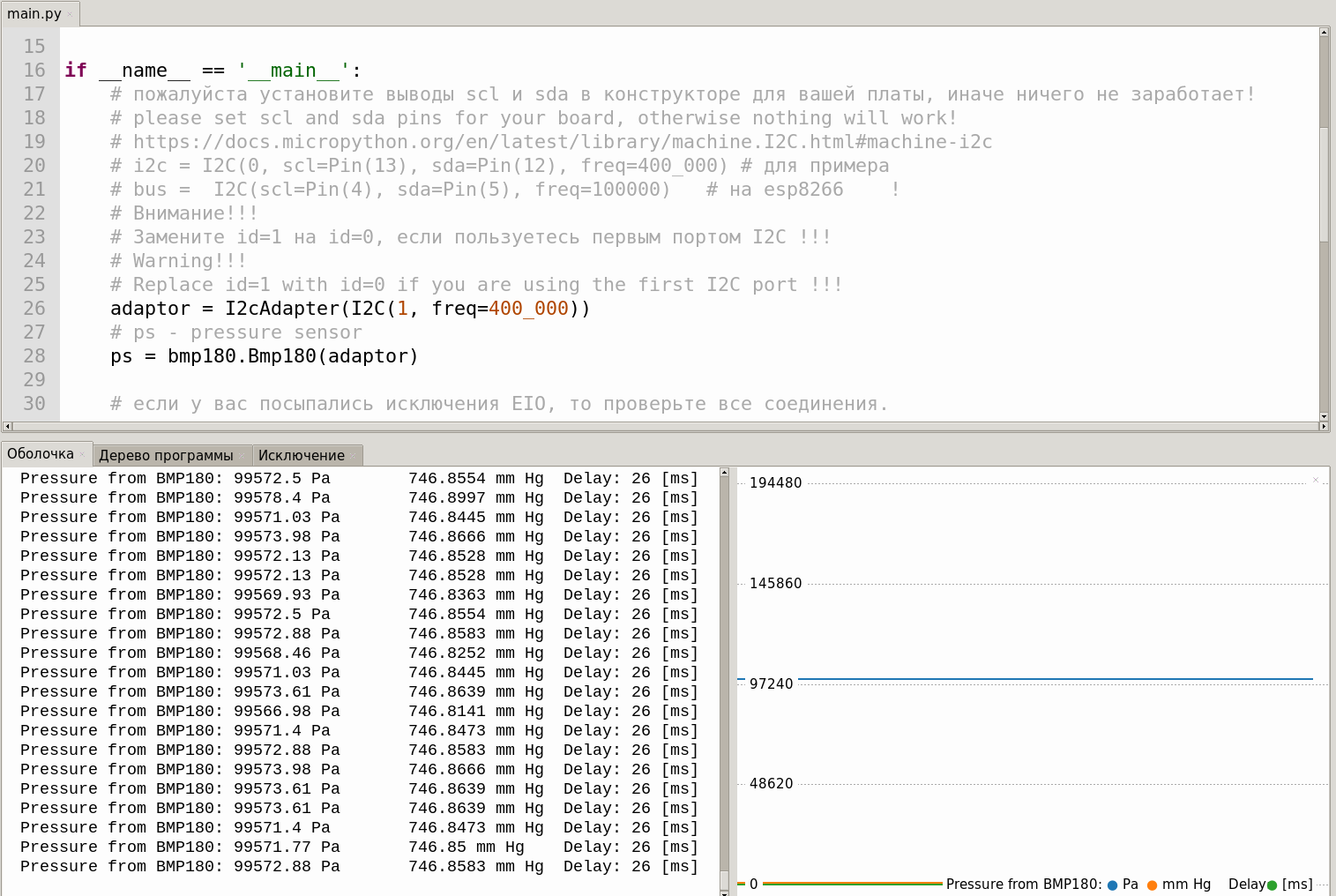Click the 'Замените id=1 на id=0' comment
Viewport: 1336px width, 896px height.
(470, 237)
